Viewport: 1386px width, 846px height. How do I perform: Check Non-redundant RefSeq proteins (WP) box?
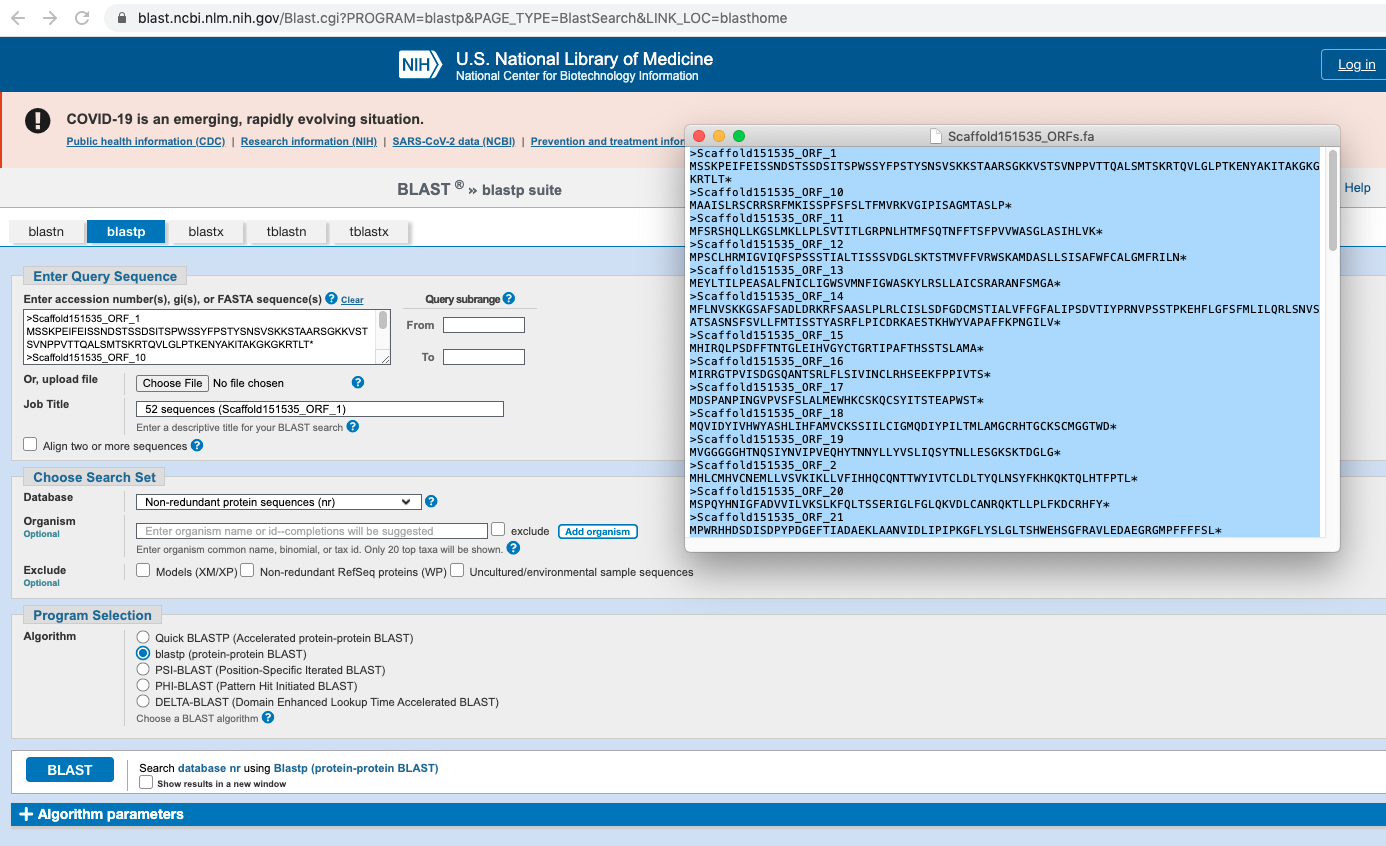pos(247,570)
